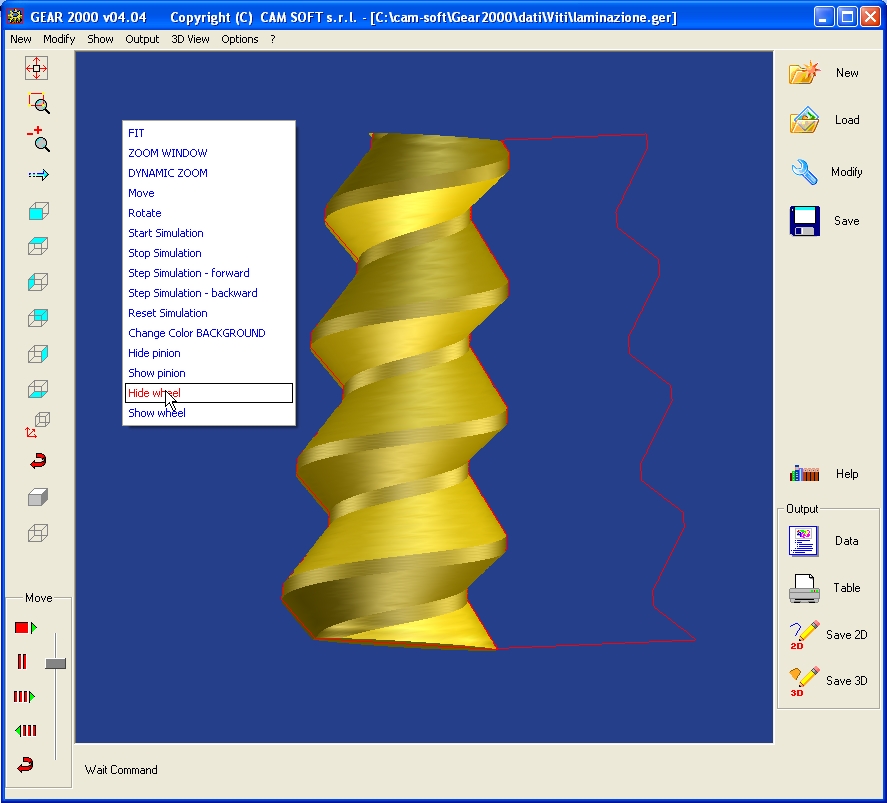887x803 pixels.
Task: Click the axonometric cube with red axes icon
Action: [37, 425]
